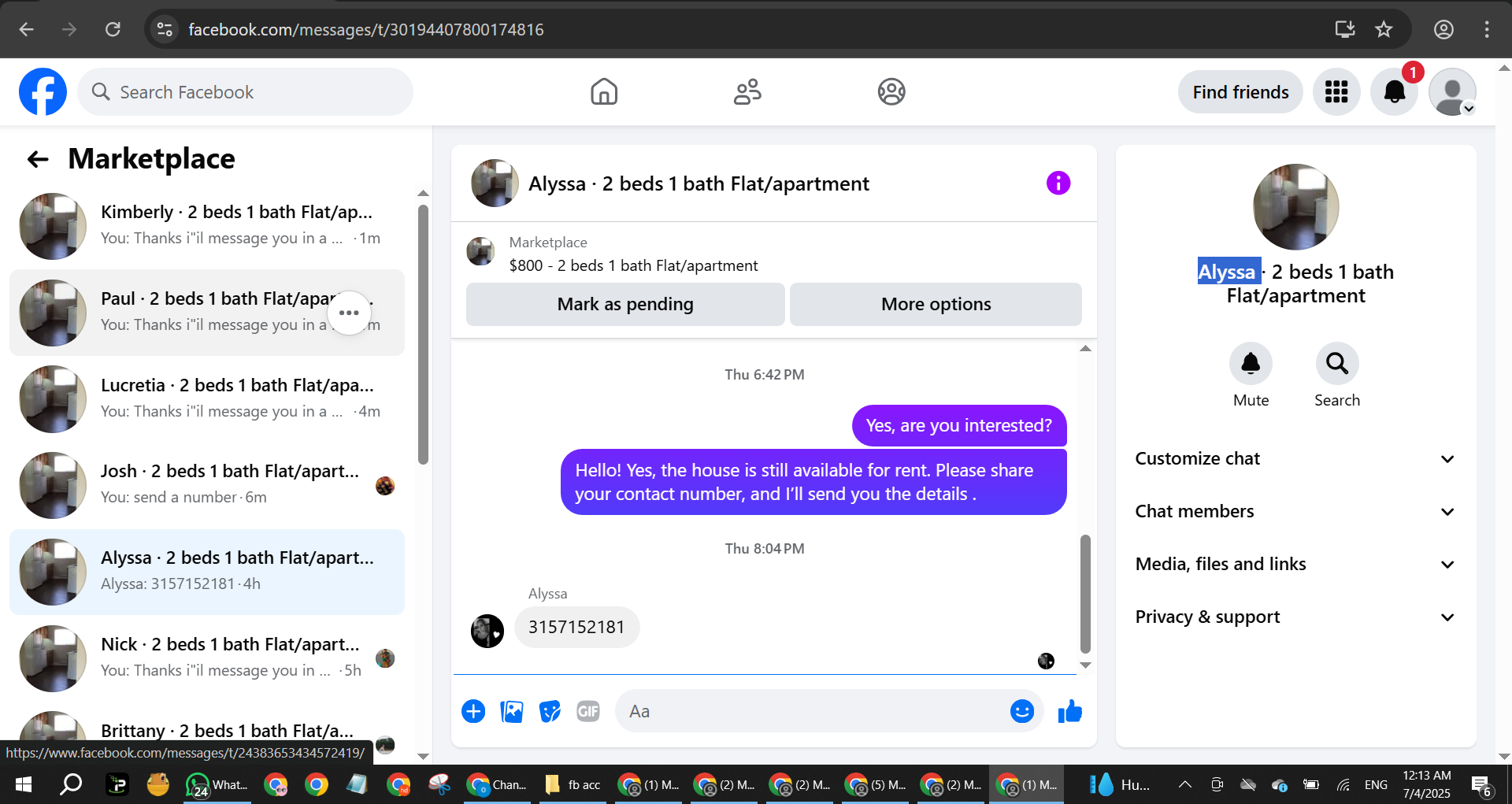The width and height of the screenshot is (1512, 804).
Task: Open more attachment actions plus icon
Action: coord(473,711)
